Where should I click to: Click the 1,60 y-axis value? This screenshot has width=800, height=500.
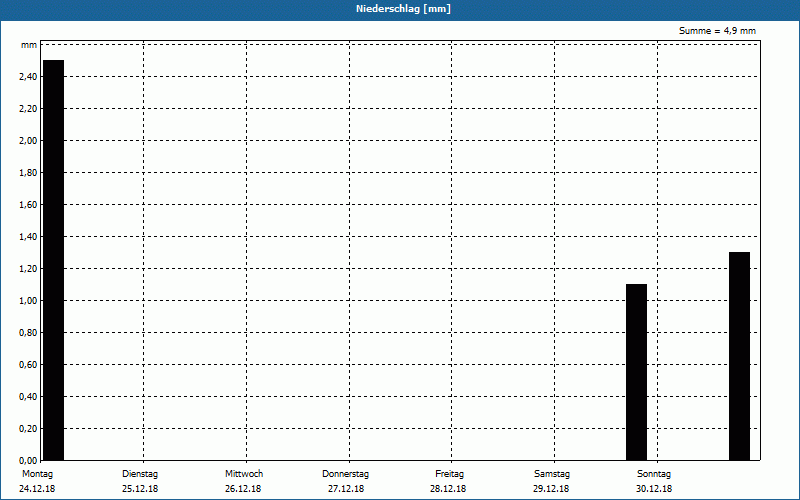point(28,205)
